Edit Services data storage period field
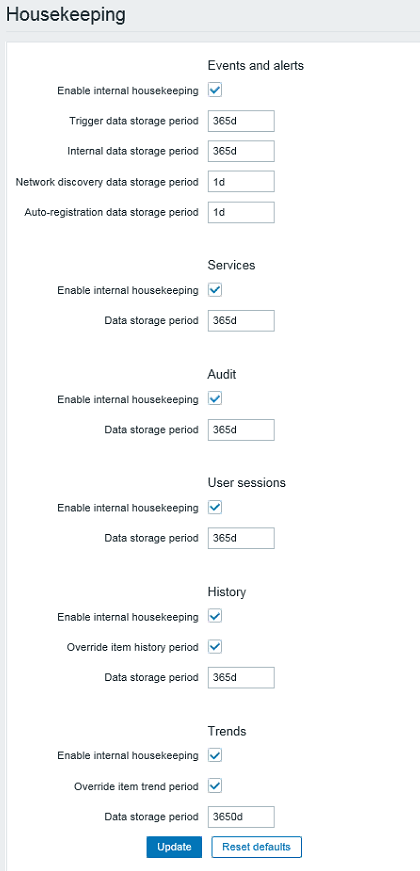 [x=241, y=321]
